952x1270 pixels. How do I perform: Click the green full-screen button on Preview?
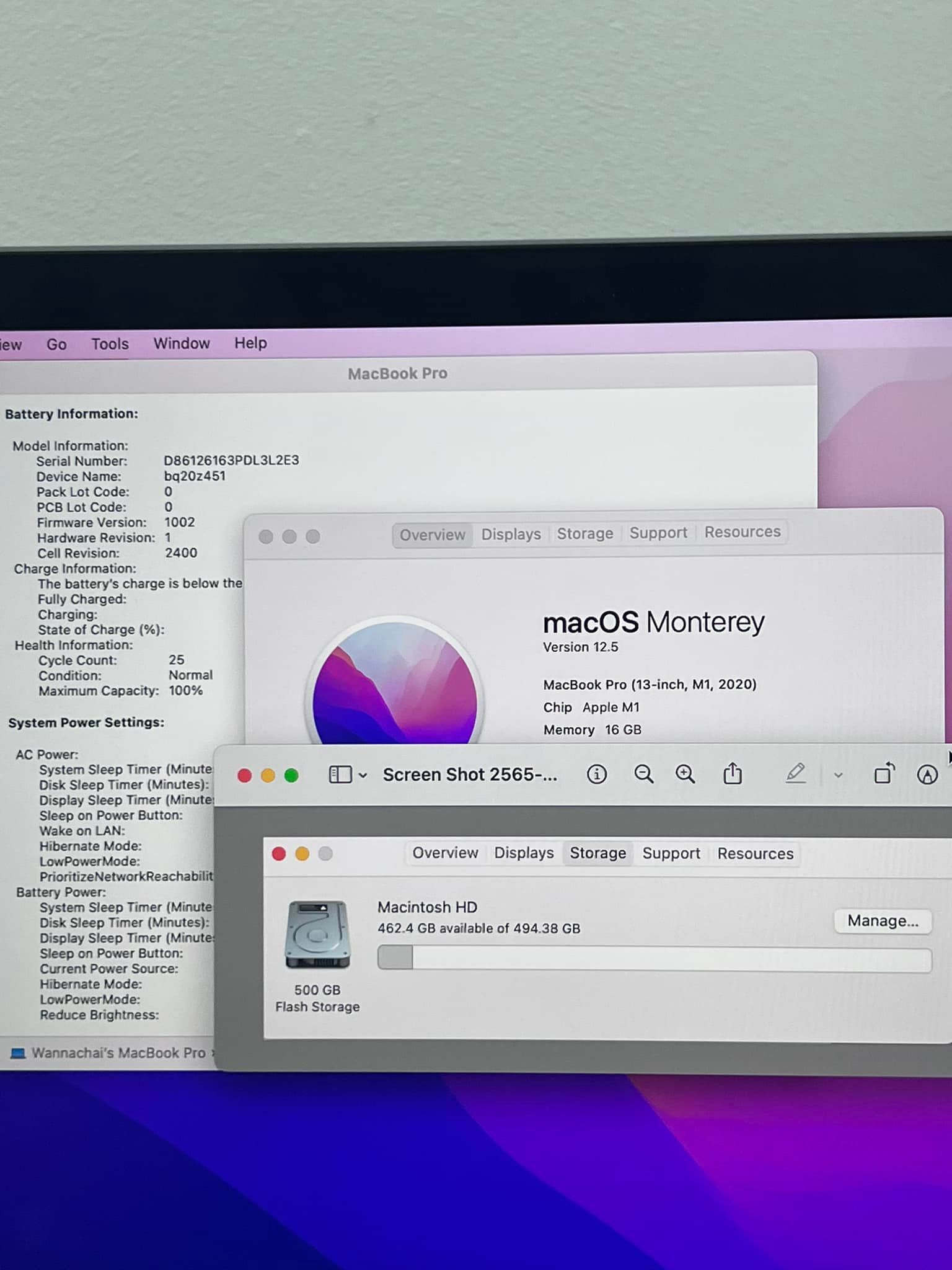click(x=291, y=776)
